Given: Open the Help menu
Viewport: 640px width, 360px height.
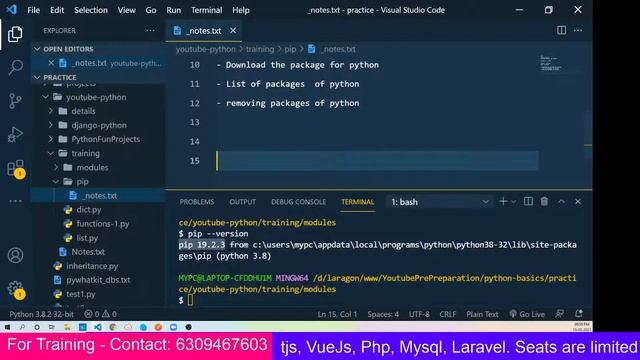Looking at the screenshot, I should [241, 10].
